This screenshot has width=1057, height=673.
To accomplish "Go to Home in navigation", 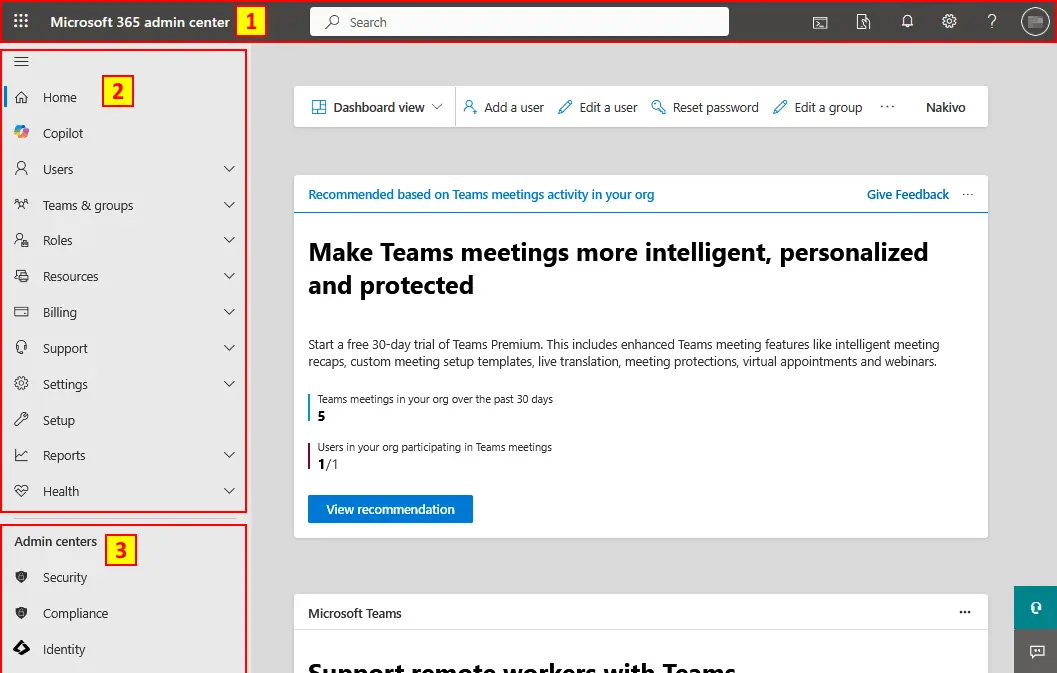I will tap(59, 97).
